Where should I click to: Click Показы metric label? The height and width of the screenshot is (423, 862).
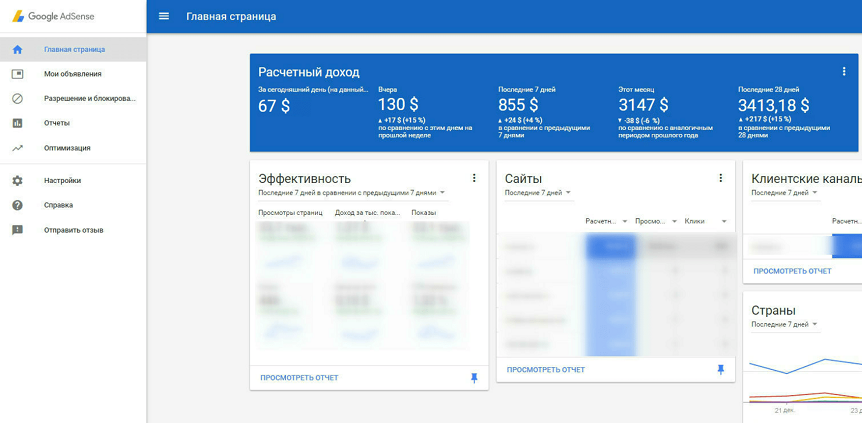[x=424, y=213]
